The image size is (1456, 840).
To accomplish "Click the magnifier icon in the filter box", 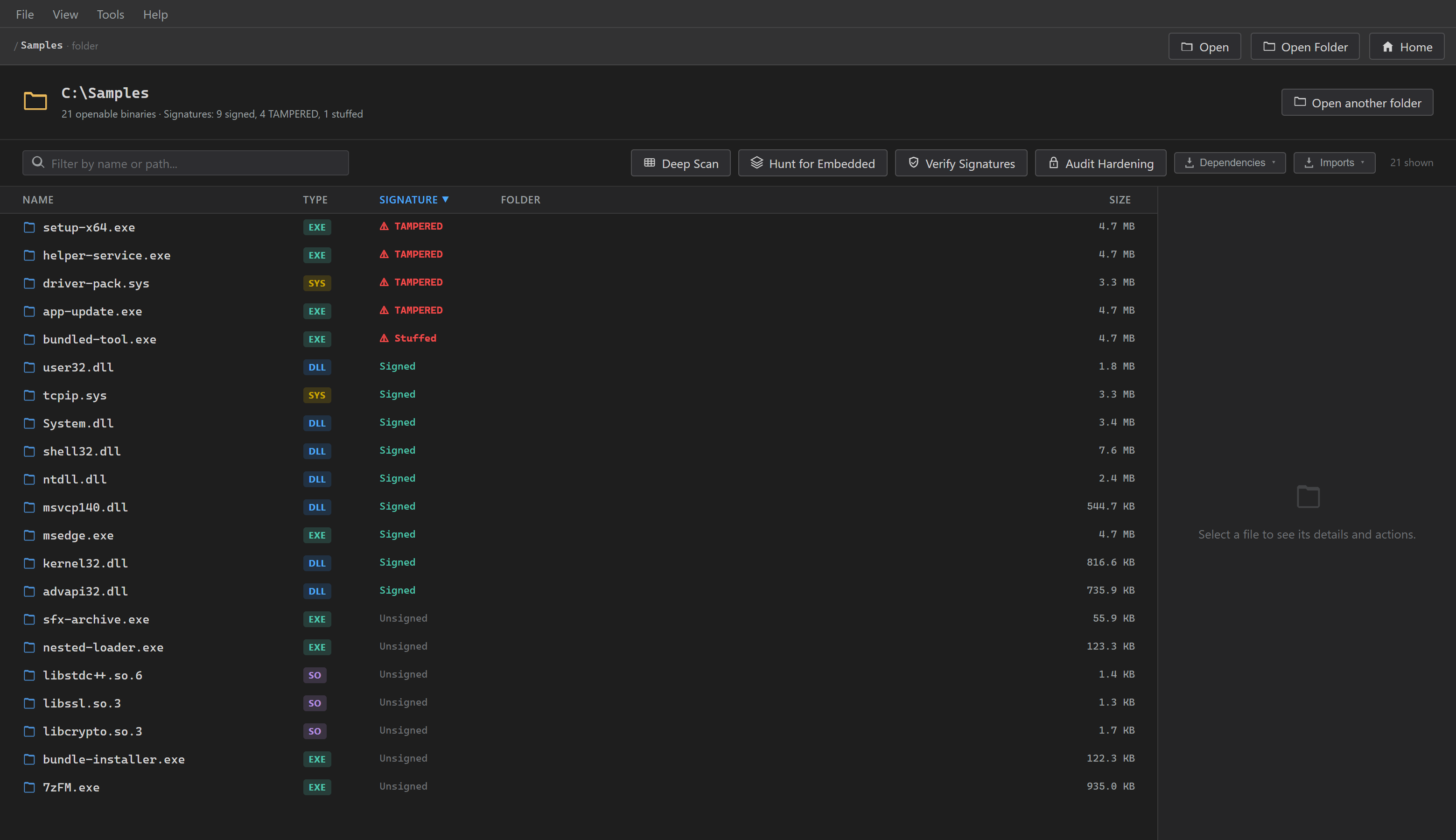I will pos(38,162).
